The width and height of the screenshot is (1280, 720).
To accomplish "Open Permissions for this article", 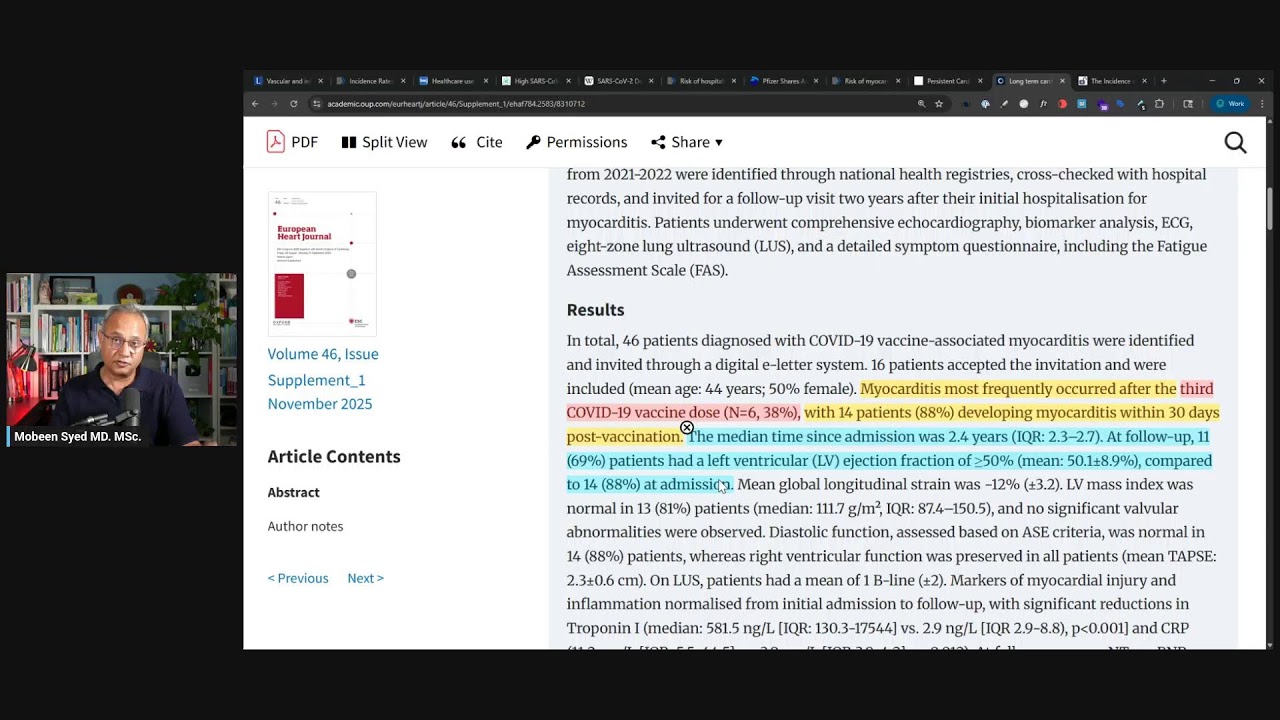I will pos(577,142).
